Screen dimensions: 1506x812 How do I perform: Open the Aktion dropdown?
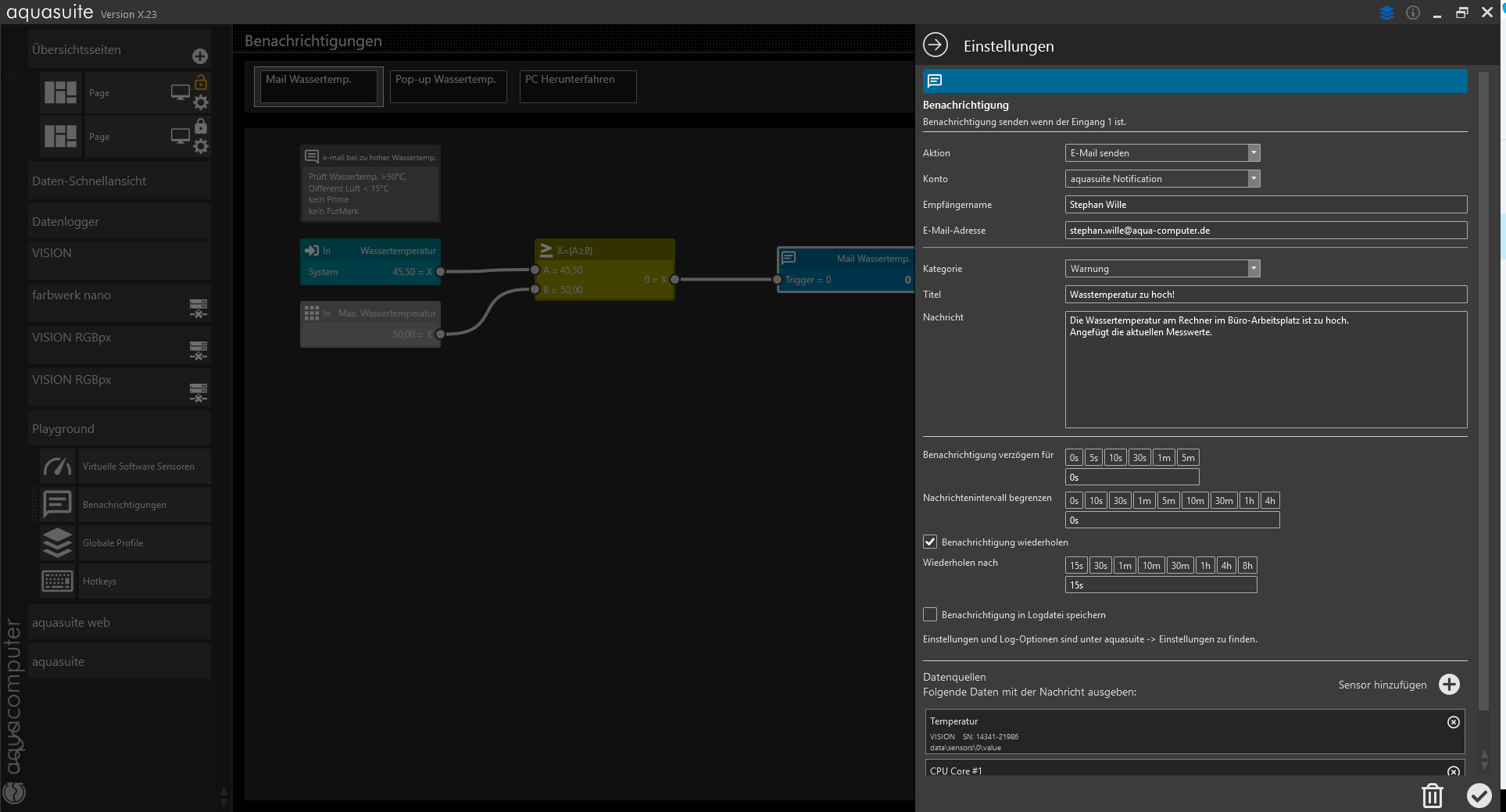pos(1162,153)
